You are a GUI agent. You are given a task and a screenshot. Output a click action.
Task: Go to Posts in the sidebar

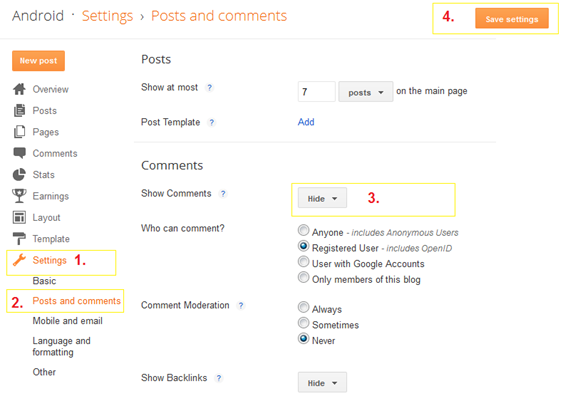pos(45,111)
